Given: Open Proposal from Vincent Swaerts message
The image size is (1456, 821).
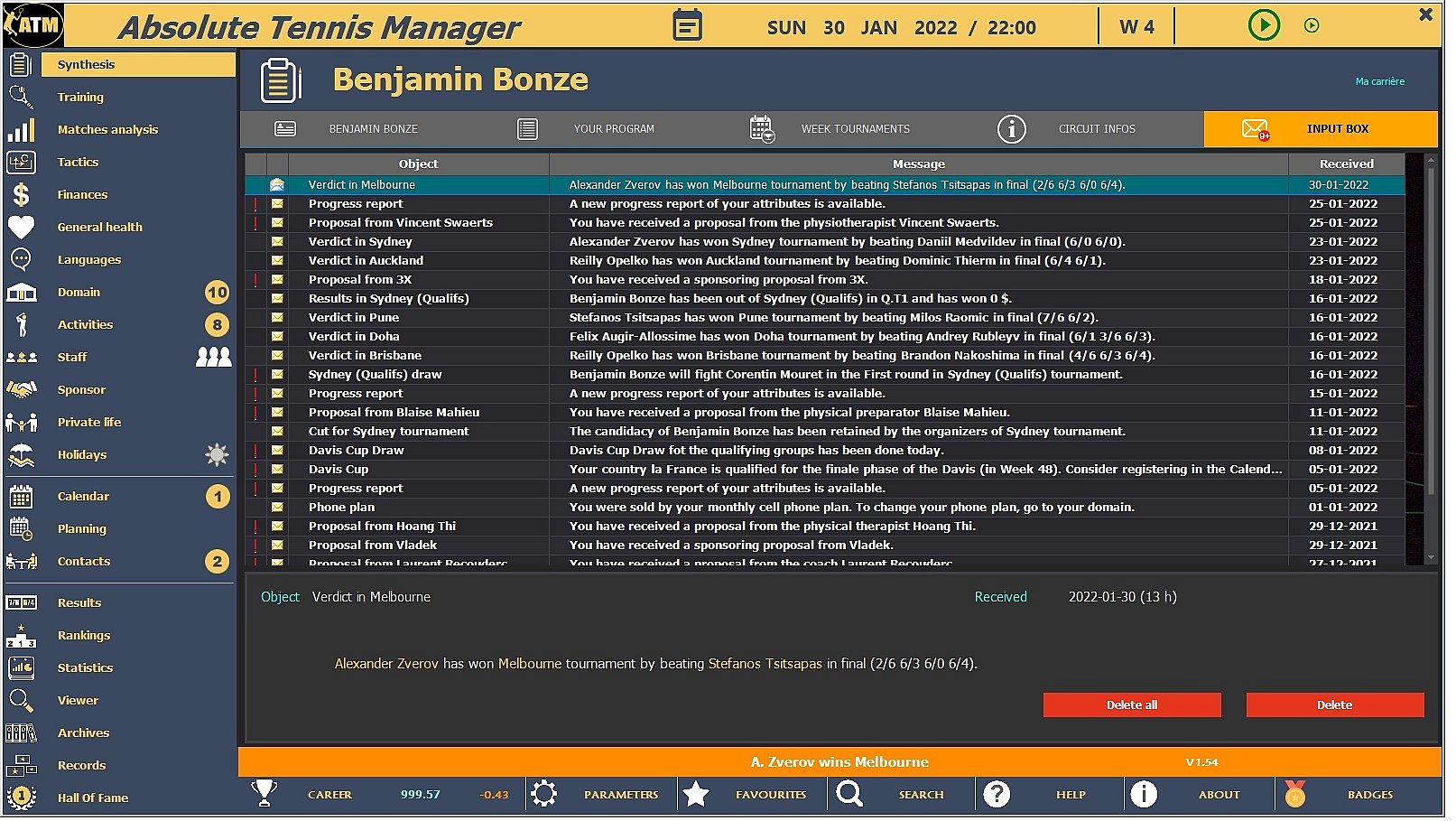Looking at the screenshot, I should tap(825, 223).
